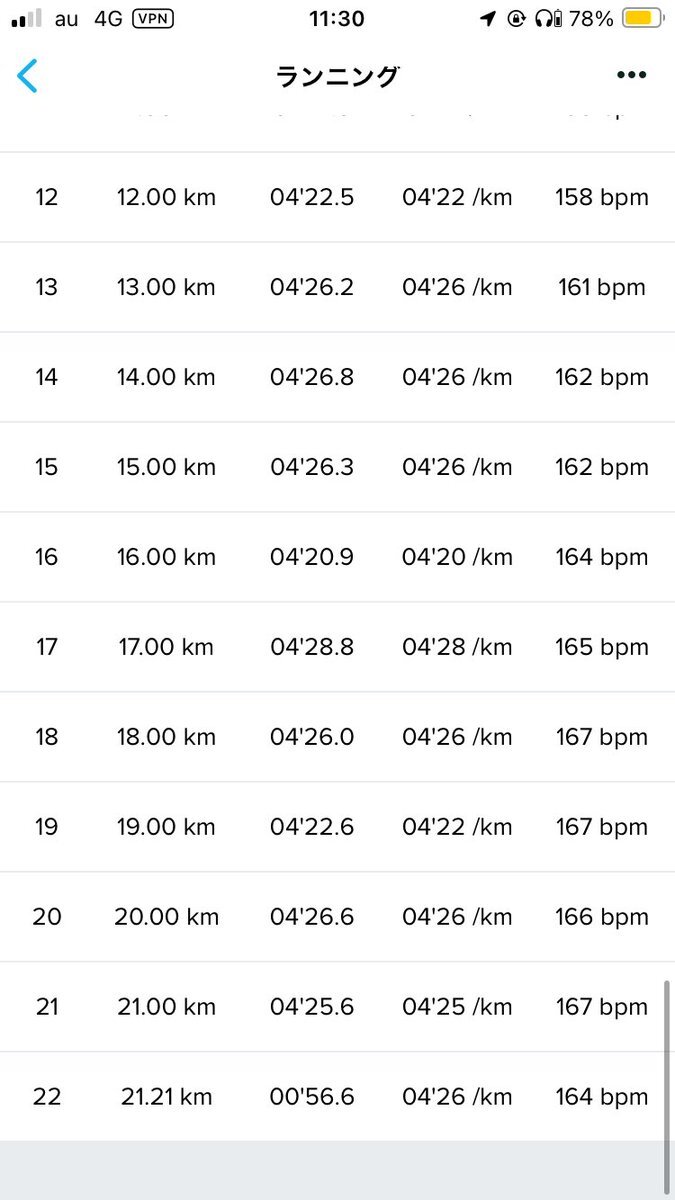Tap the ランニング title header
675x1200 pixels.
point(338,76)
